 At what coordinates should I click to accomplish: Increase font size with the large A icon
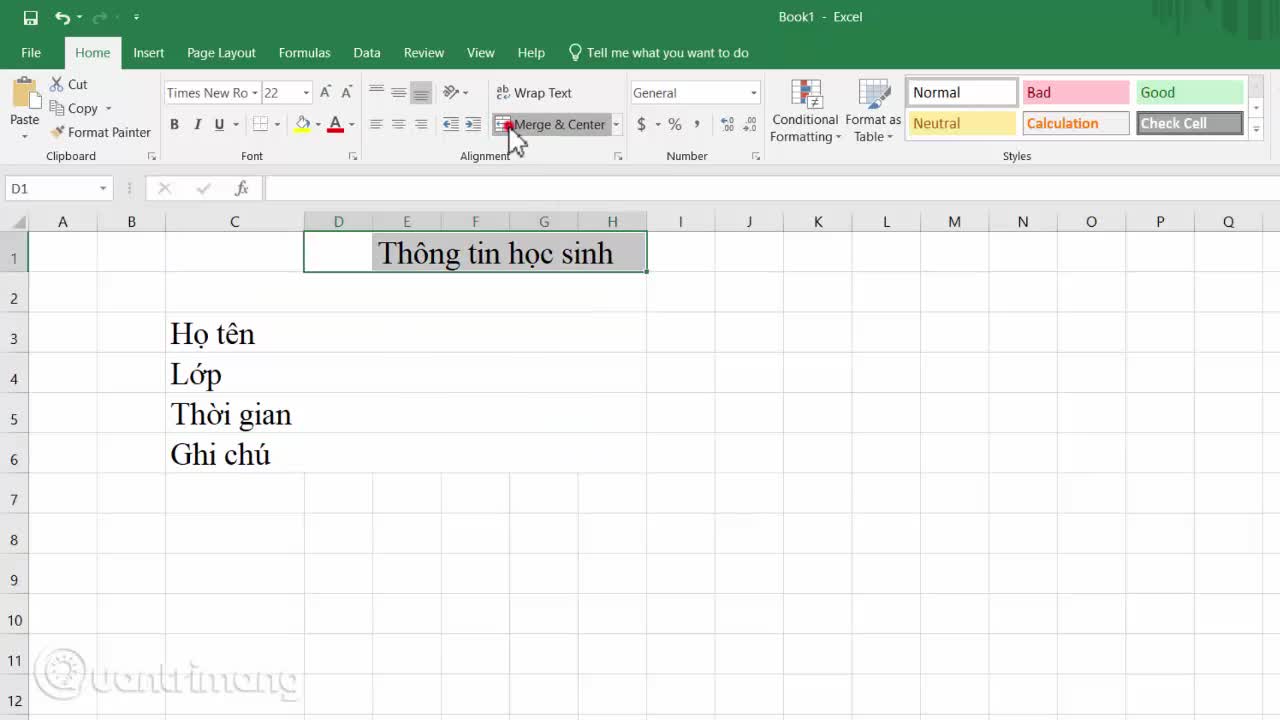point(325,92)
